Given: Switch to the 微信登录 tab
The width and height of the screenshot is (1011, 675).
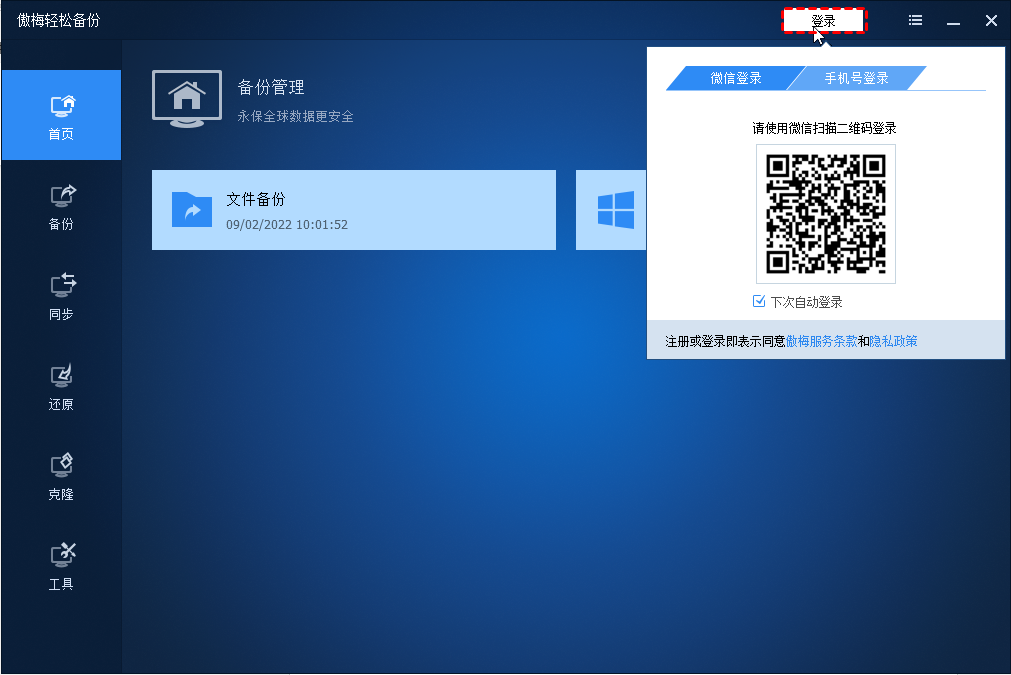Looking at the screenshot, I should click(x=736, y=78).
